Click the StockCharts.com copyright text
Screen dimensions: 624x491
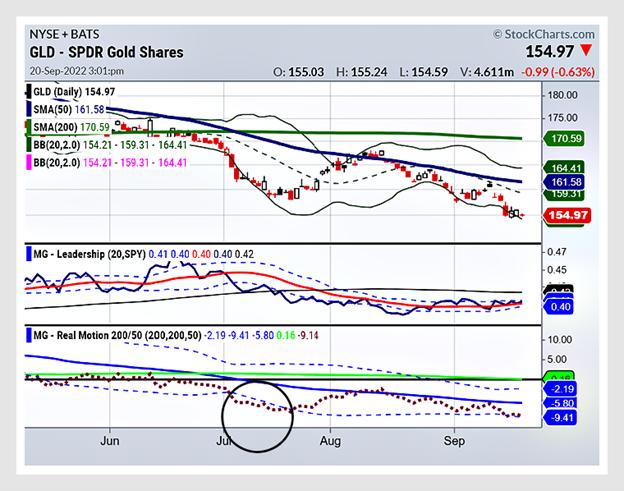point(544,34)
